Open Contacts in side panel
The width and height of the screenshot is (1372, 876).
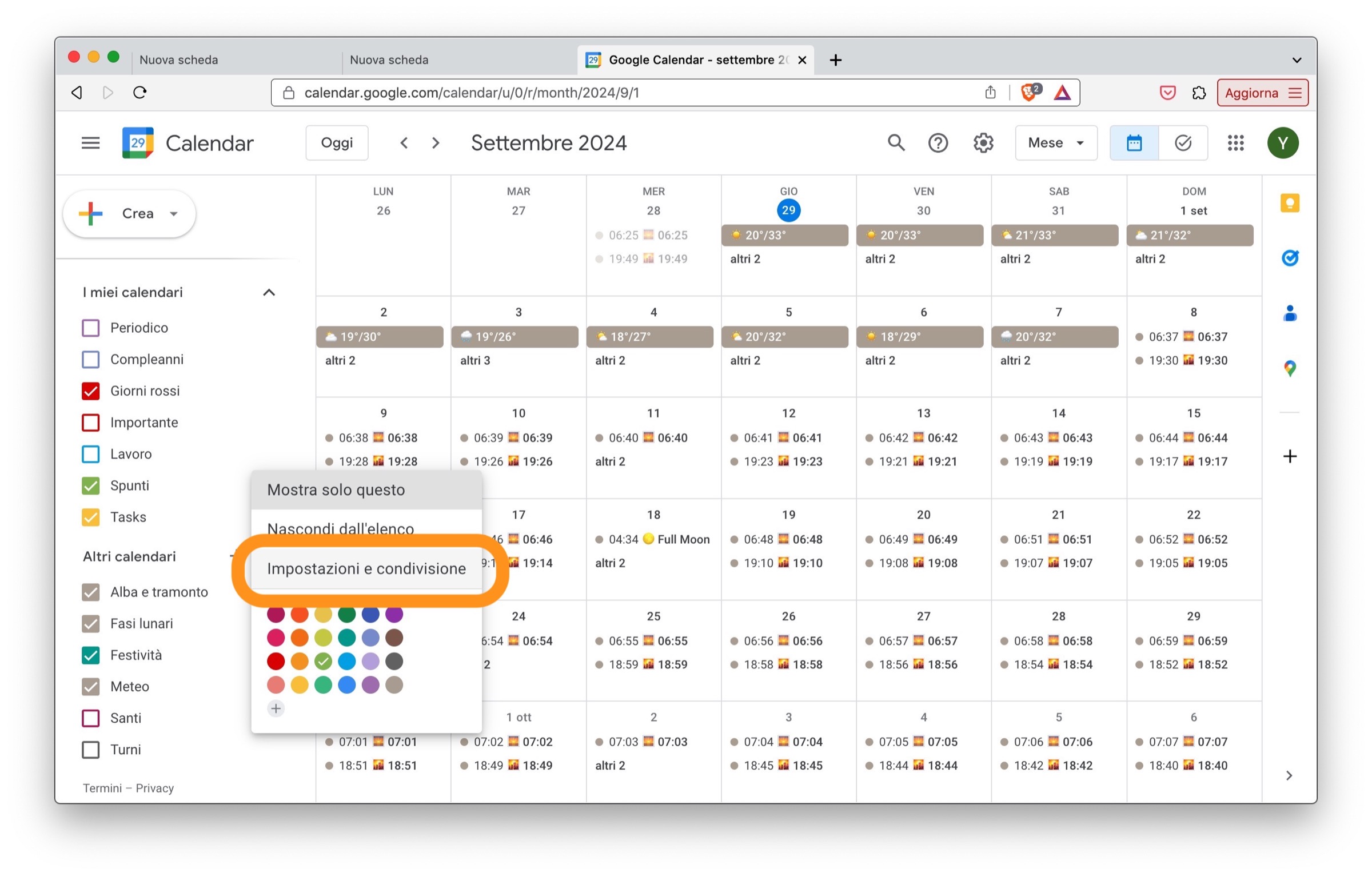pos(1289,313)
